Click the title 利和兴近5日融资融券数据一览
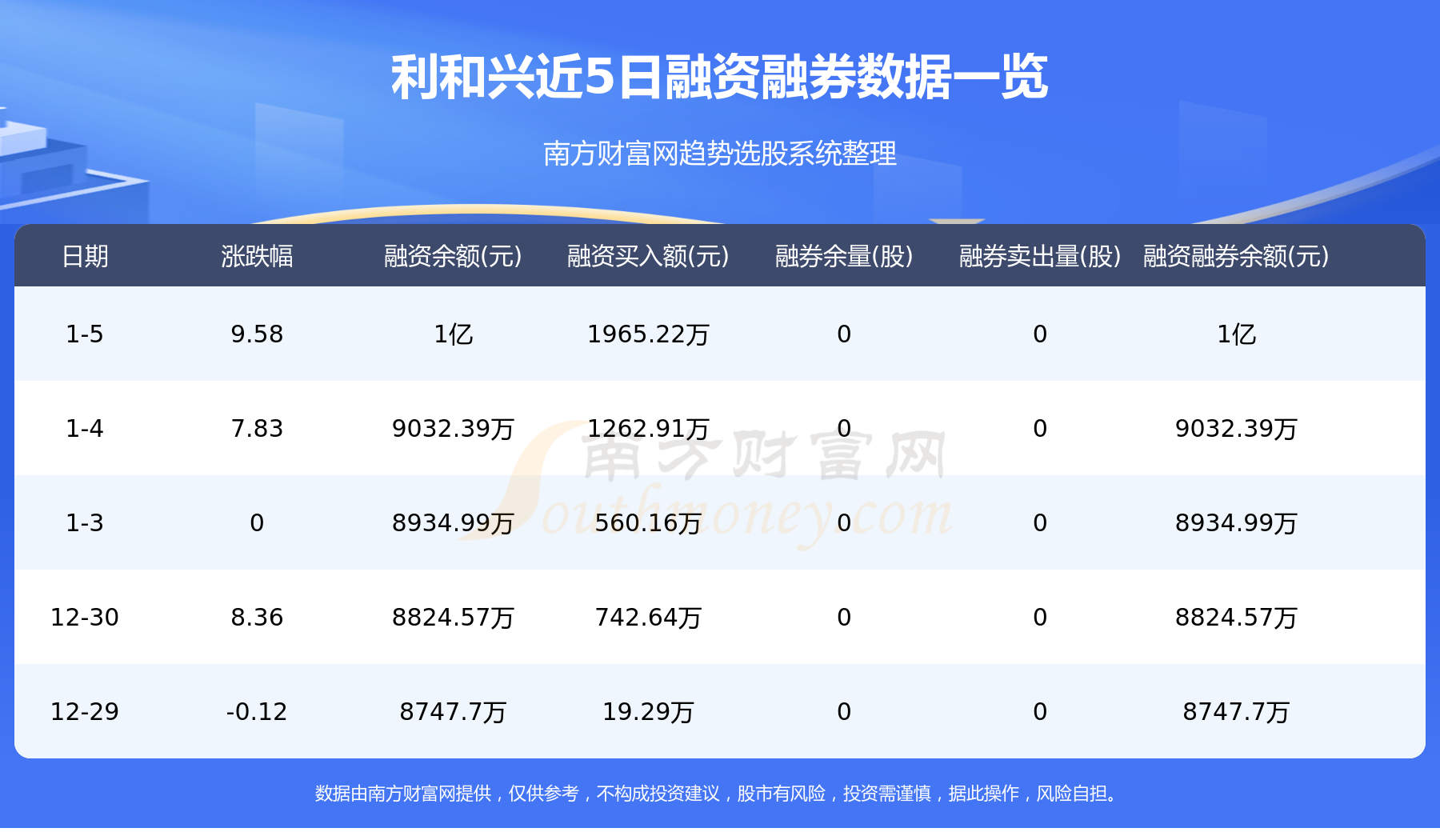 [719, 78]
